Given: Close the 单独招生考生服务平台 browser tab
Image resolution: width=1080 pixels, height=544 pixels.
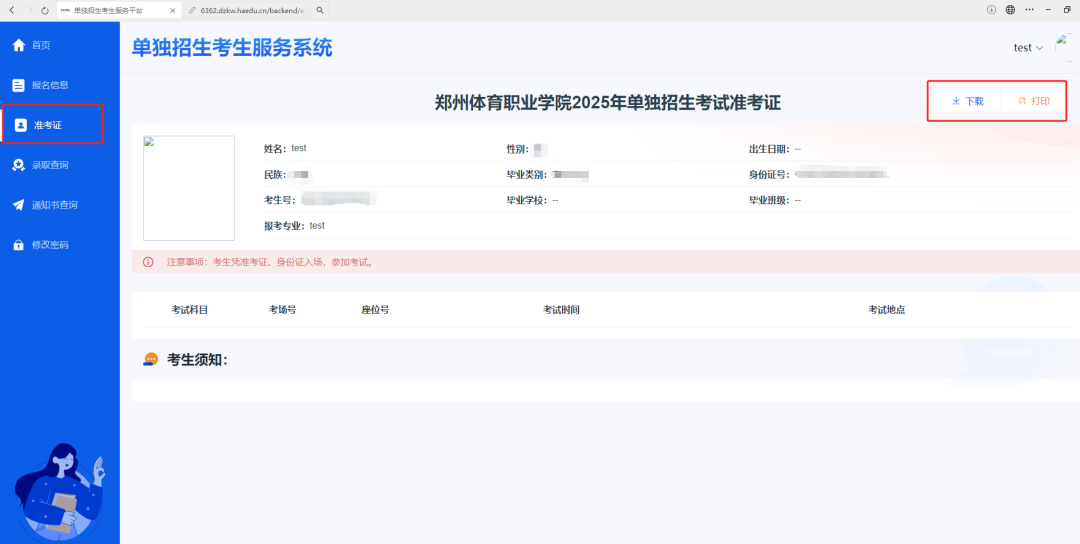Looking at the screenshot, I should click(x=172, y=10).
